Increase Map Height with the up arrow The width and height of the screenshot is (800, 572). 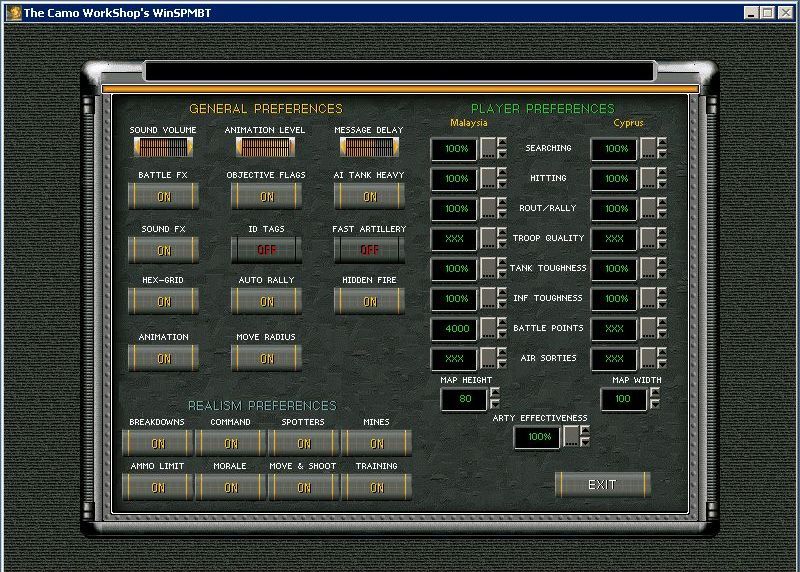494,393
